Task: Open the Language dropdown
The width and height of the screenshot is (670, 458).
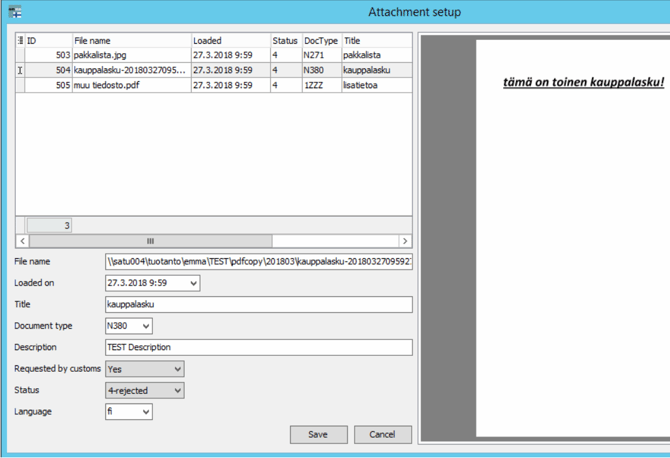Action: (146, 412)
